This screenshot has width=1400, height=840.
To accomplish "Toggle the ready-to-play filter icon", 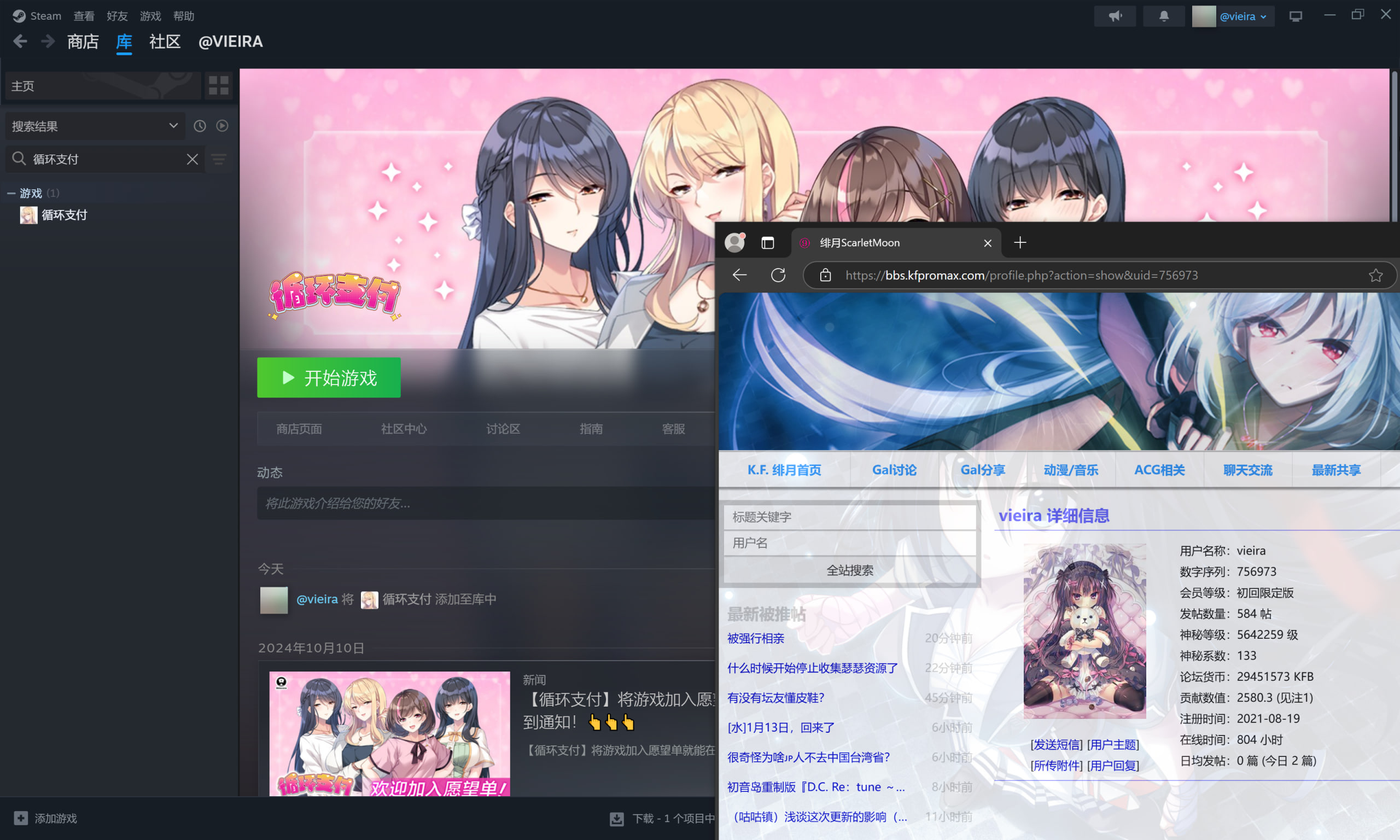I will 223,126.
